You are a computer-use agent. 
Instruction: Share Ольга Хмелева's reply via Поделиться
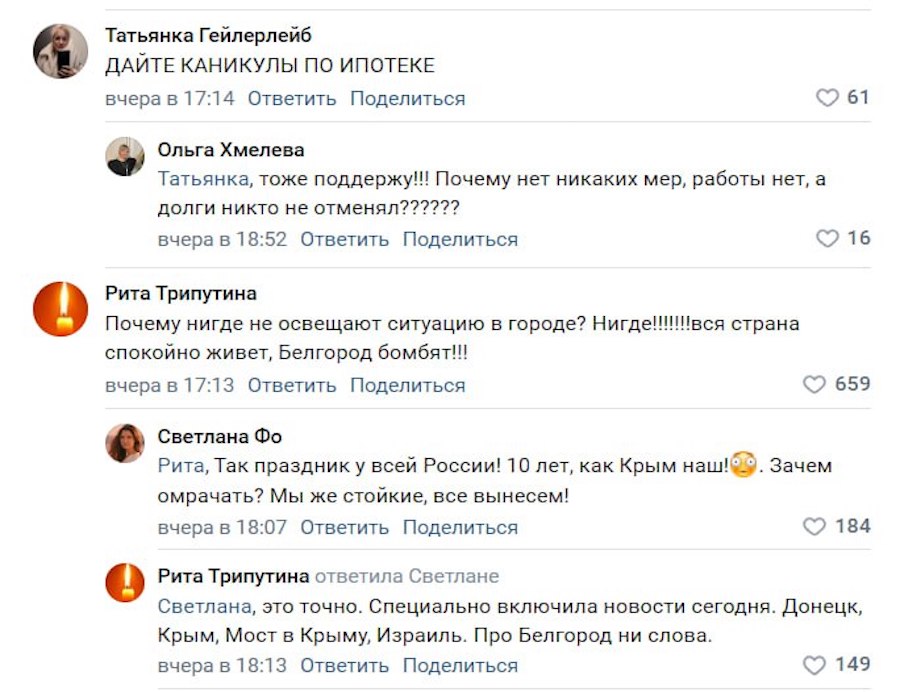(460, 240)
